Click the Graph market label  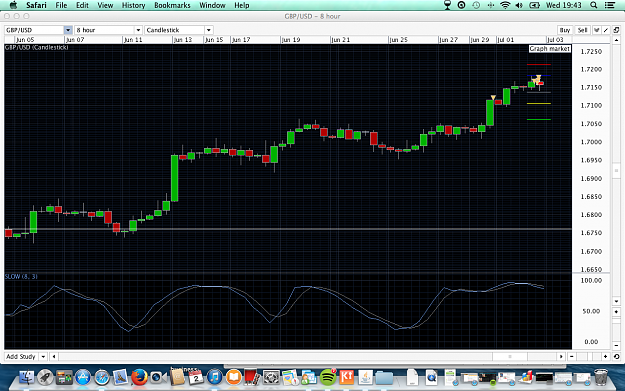point(550,49)
